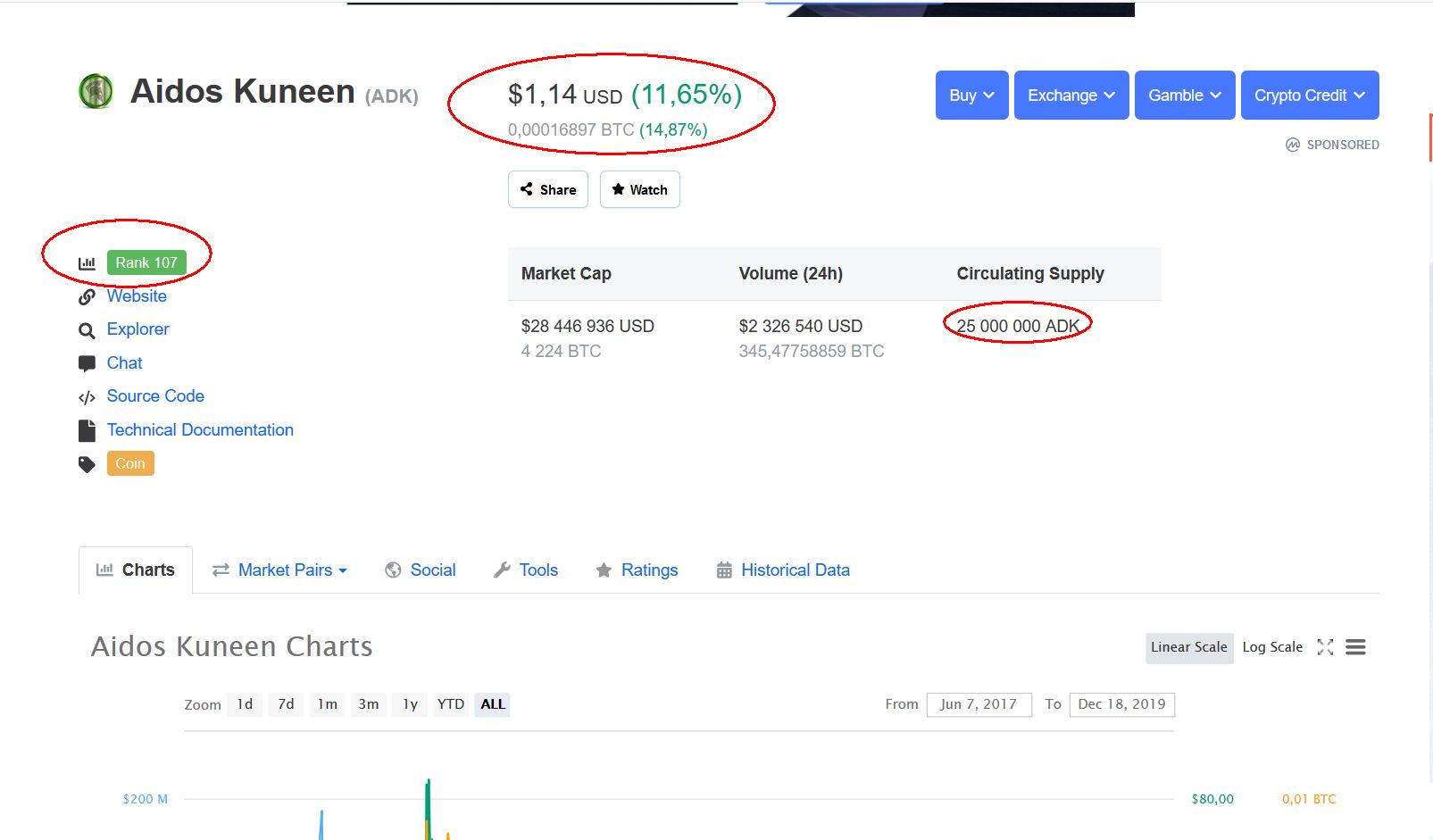Click the Share button
The height and width of the screenshot is (840, 1433).
click(x=548, y=189)
